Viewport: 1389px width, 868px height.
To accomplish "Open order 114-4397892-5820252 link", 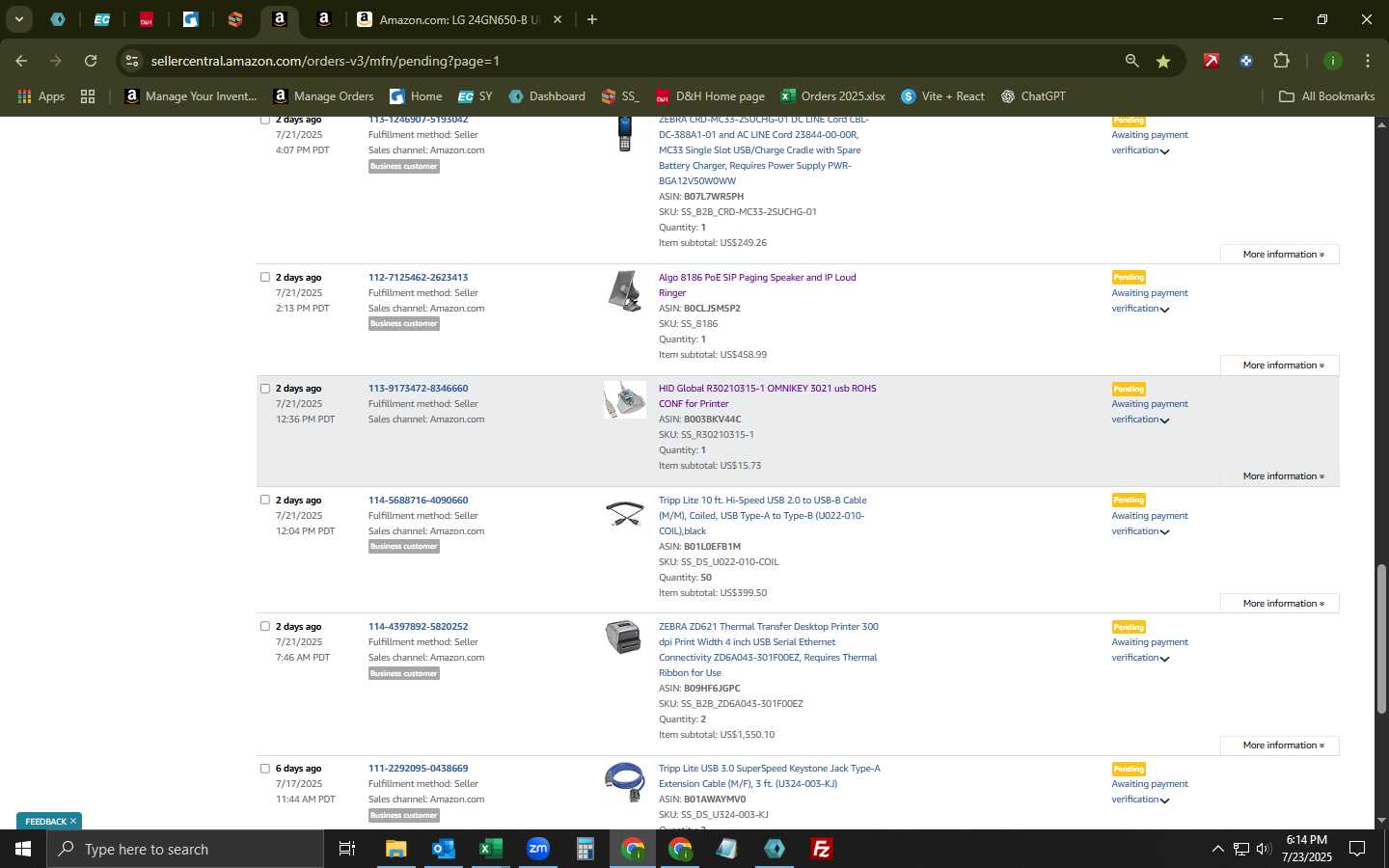I will point(418,626).
